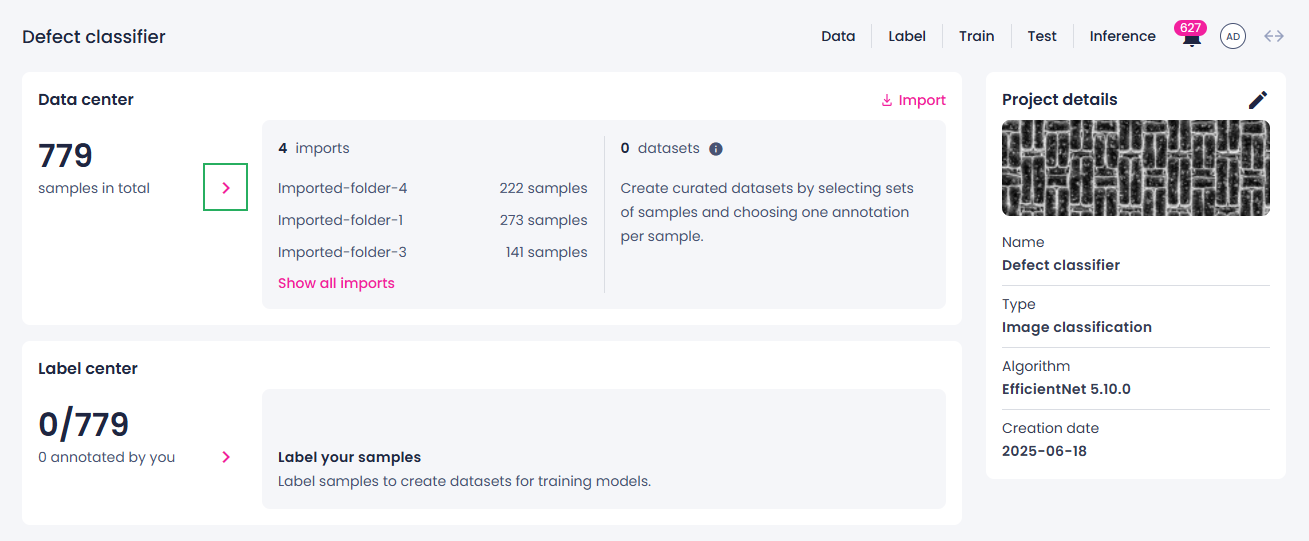Open Label center with the chevron arrow
This screenshot has height=541, width=1309.
point(226,457)
